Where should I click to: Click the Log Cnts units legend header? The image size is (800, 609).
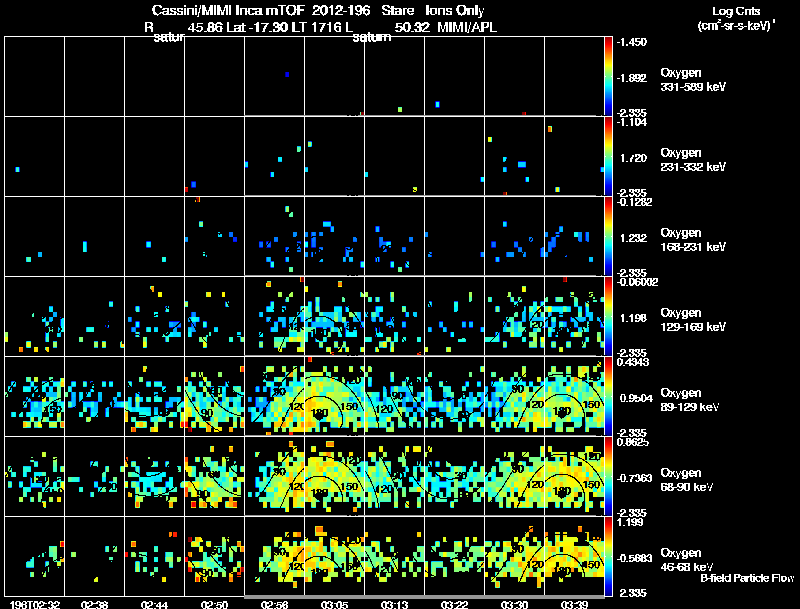736,18
